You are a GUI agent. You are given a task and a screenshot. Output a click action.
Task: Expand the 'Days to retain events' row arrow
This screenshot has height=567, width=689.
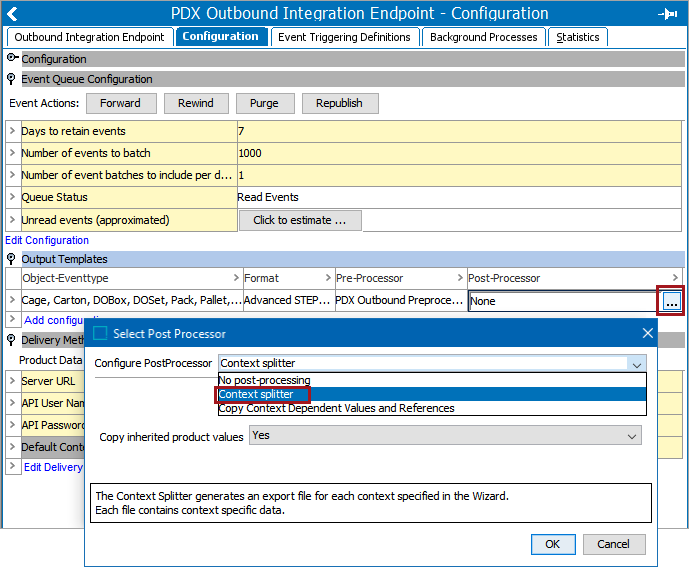pyautogui.click(x=12, y=131)
